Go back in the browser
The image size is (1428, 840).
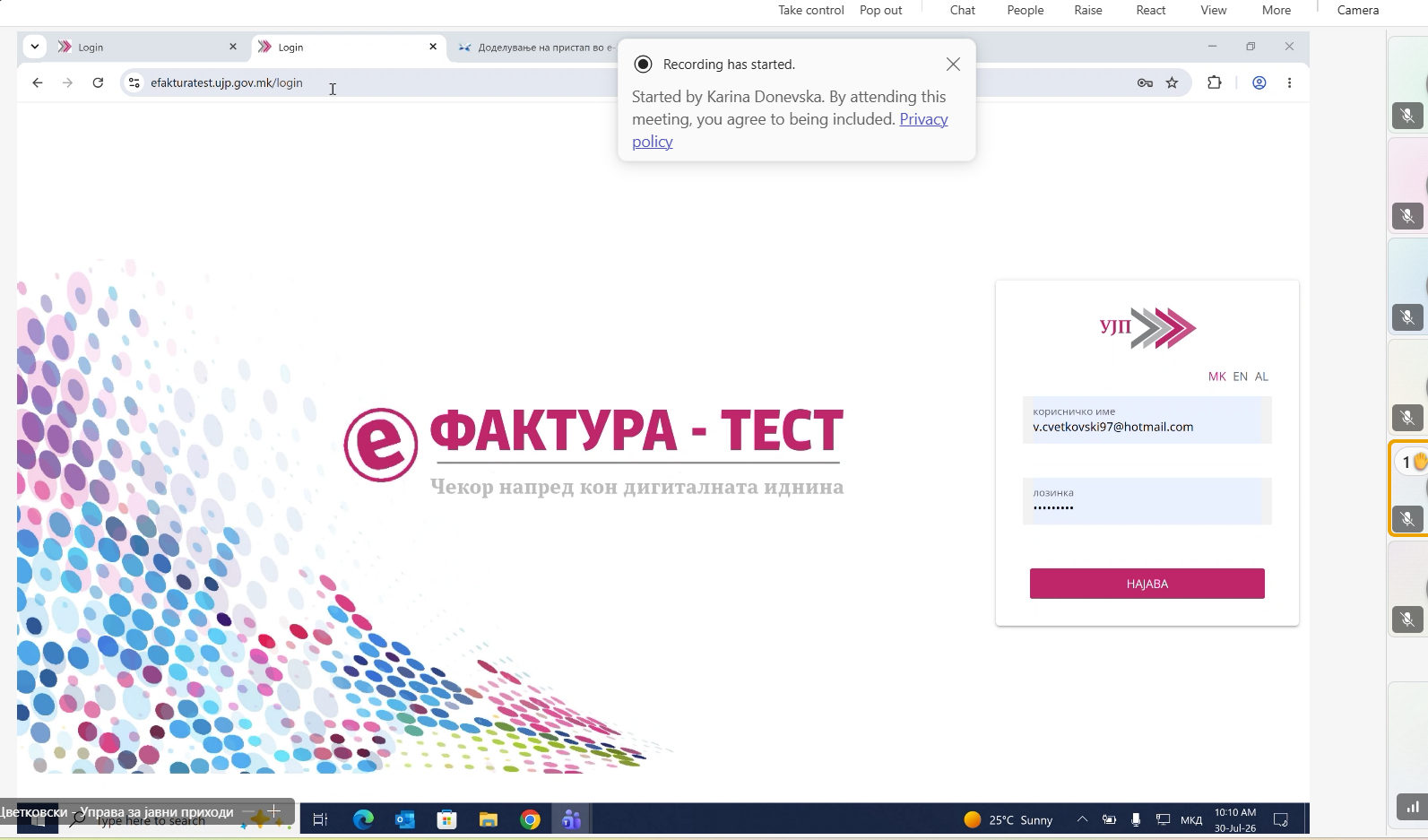click(x=37, y=82)
